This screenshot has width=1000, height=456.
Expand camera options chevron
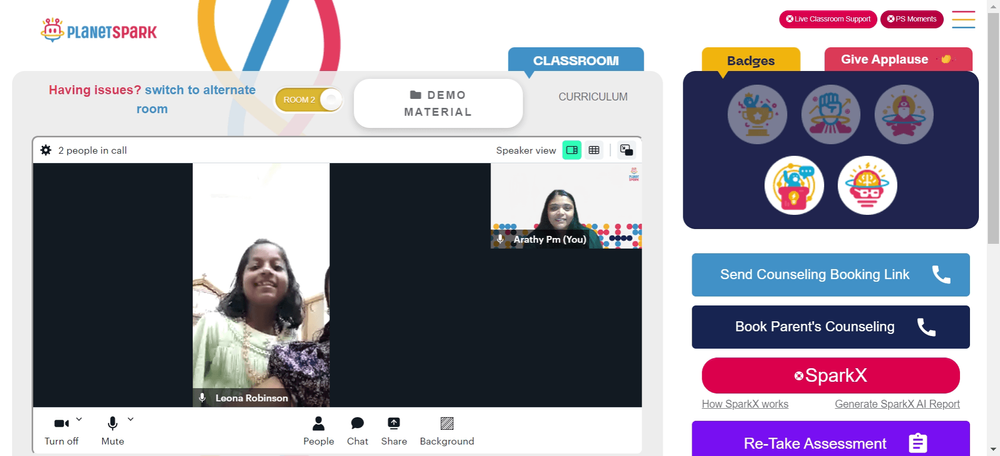[x=79, y=419]
